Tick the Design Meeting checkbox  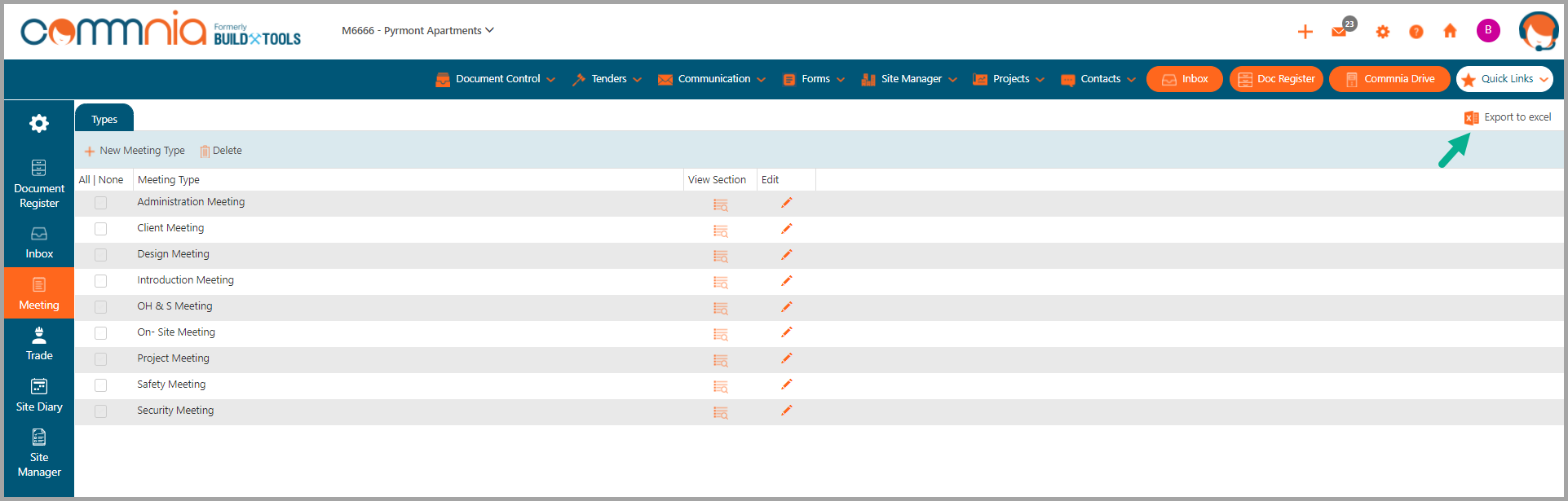click(101, 255)
